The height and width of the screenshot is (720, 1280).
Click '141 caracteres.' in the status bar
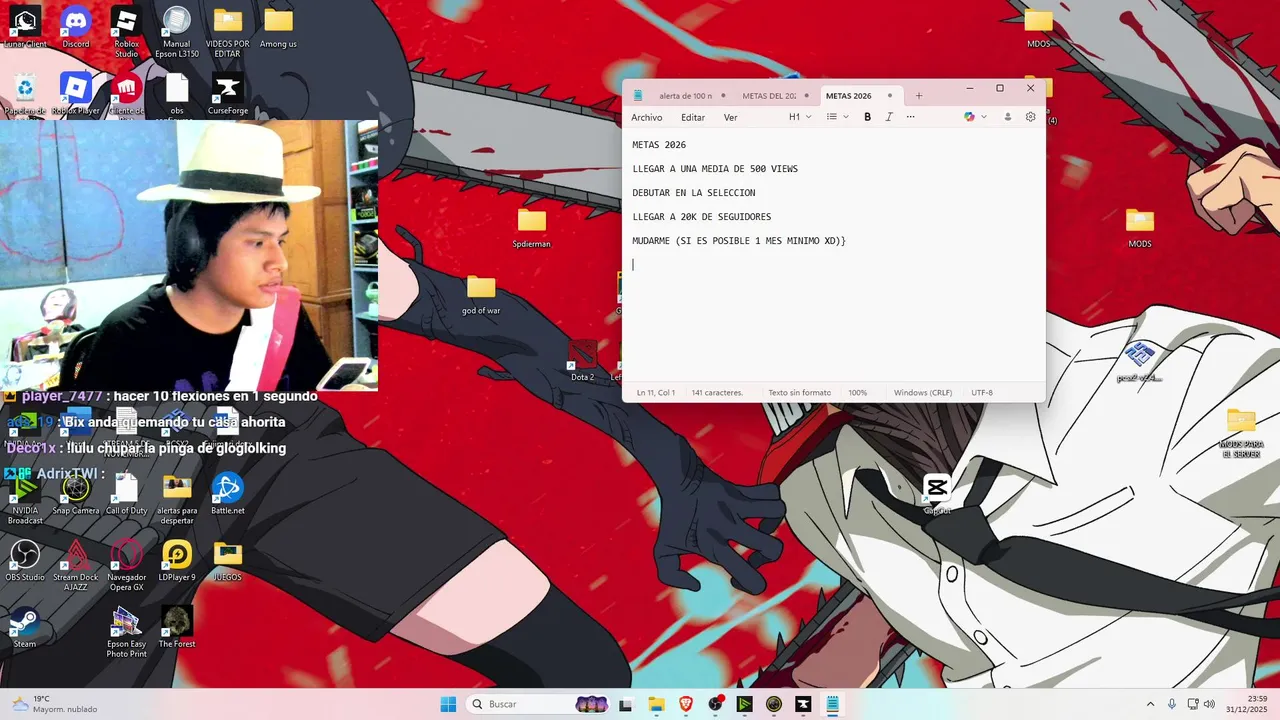pos(717,393)
